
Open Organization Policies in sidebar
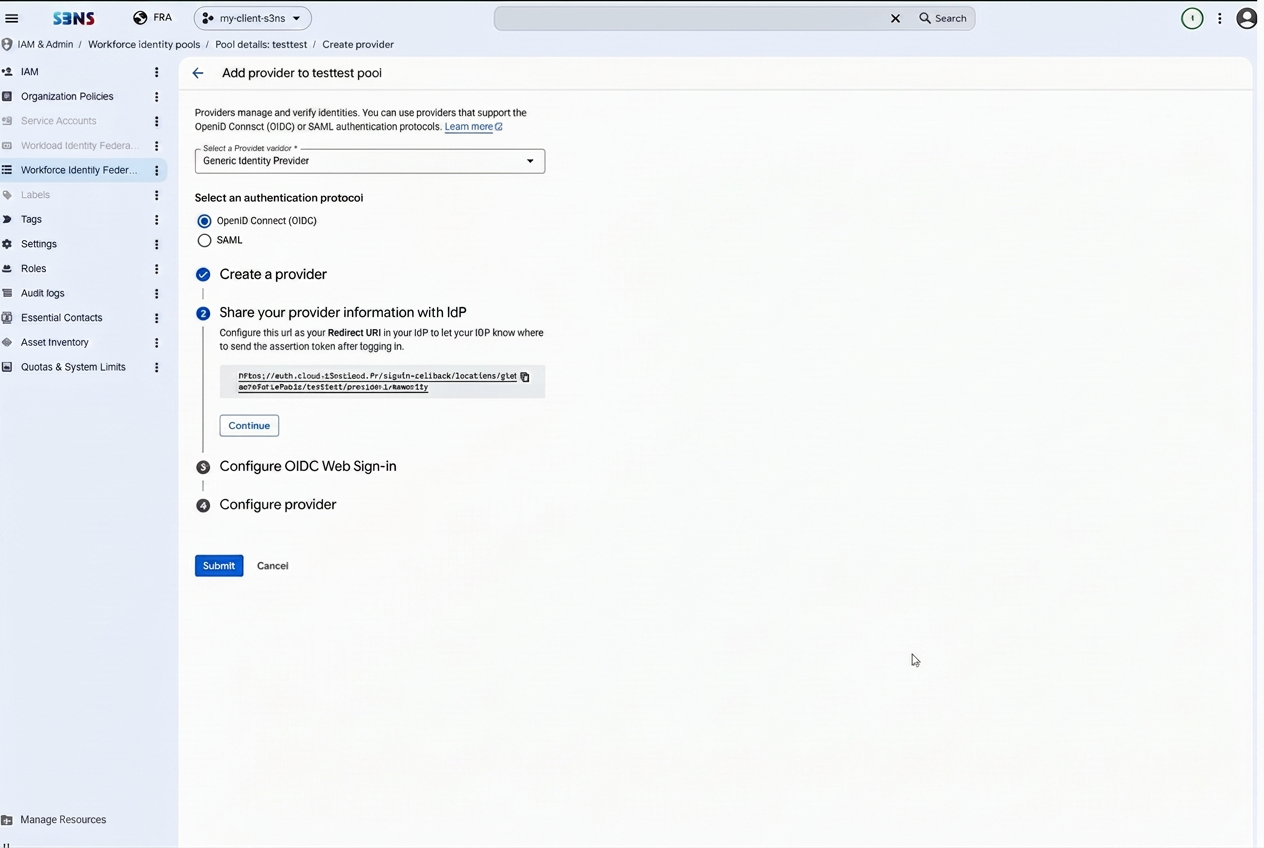(67, 96)
